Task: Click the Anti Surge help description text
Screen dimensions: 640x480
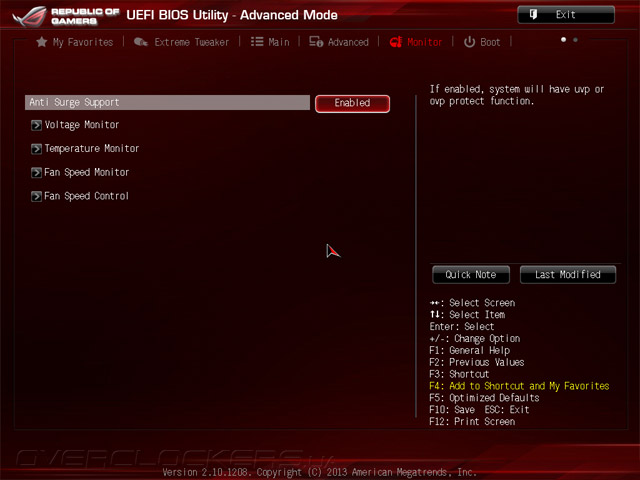Action: 517,95
